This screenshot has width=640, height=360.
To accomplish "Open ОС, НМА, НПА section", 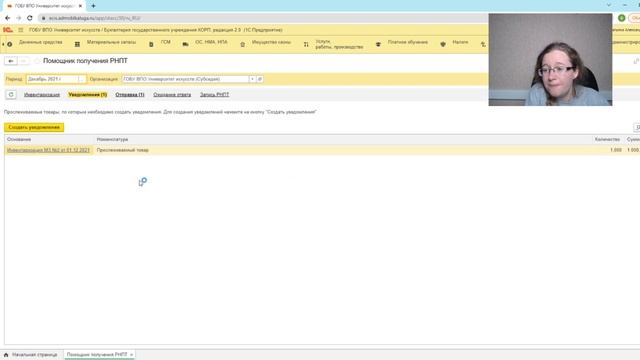I will click(211, 42).
